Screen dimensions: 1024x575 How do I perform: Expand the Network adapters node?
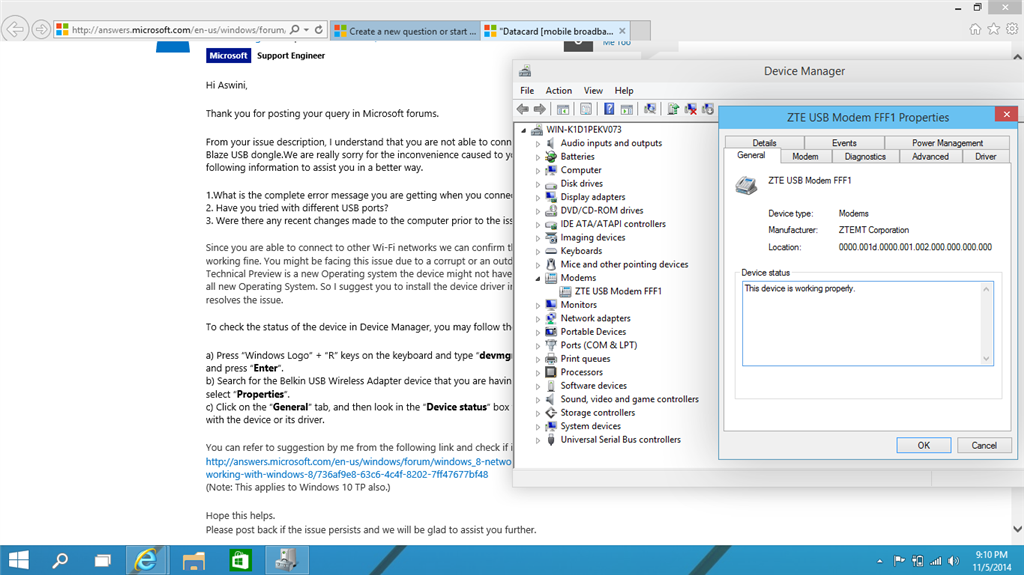pos(537,318)
